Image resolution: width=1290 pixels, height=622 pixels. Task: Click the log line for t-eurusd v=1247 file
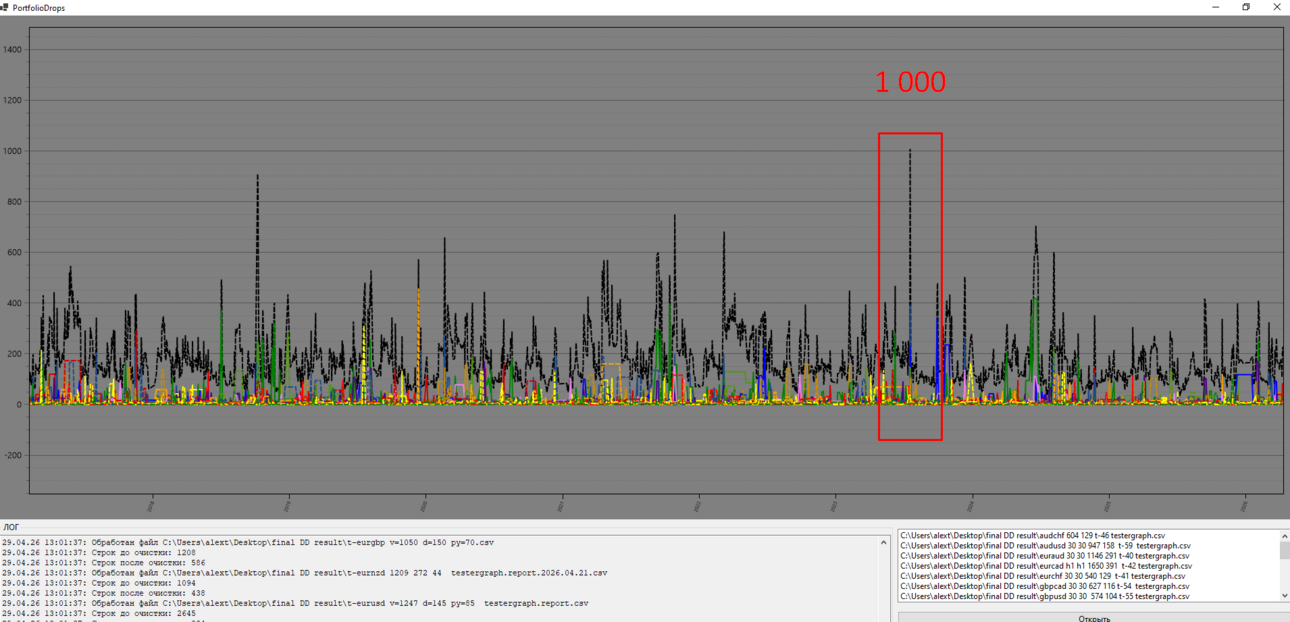pyautogui.click(x=295, y=603)
